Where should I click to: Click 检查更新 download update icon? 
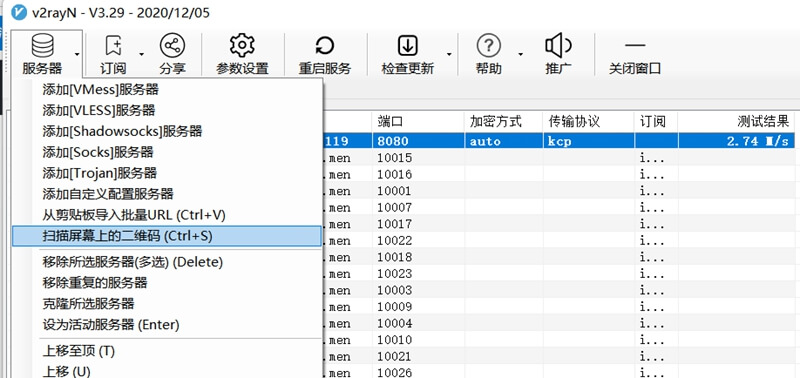[x=407, y=46]
